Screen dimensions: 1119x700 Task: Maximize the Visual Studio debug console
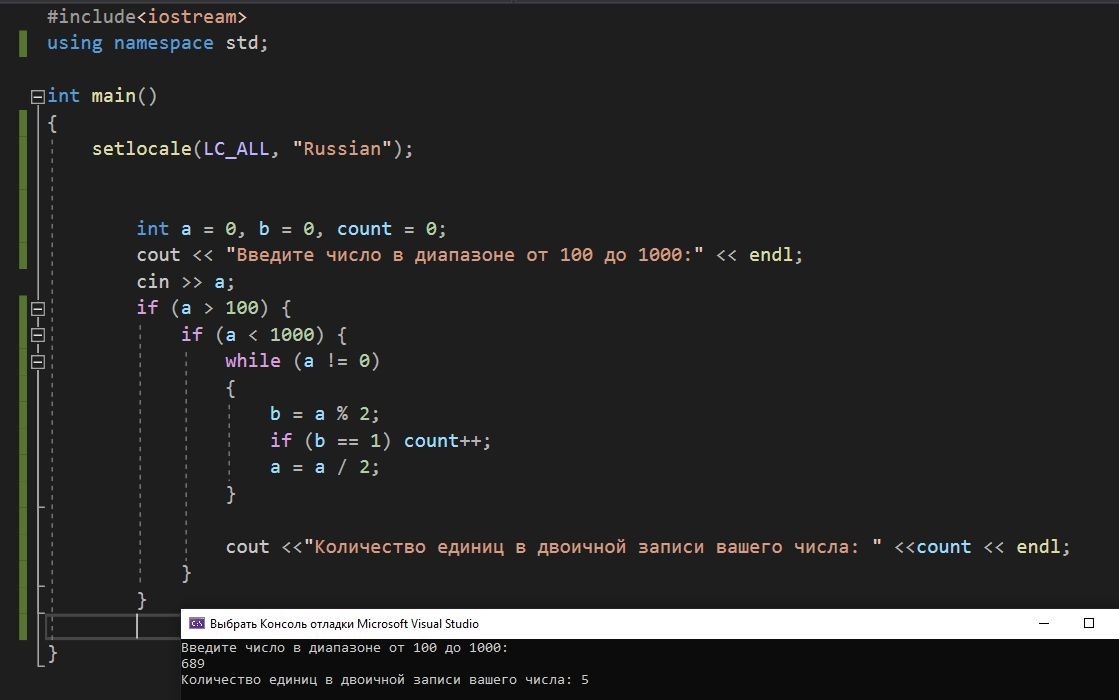pyautogui.click(x=1089, y=624)
